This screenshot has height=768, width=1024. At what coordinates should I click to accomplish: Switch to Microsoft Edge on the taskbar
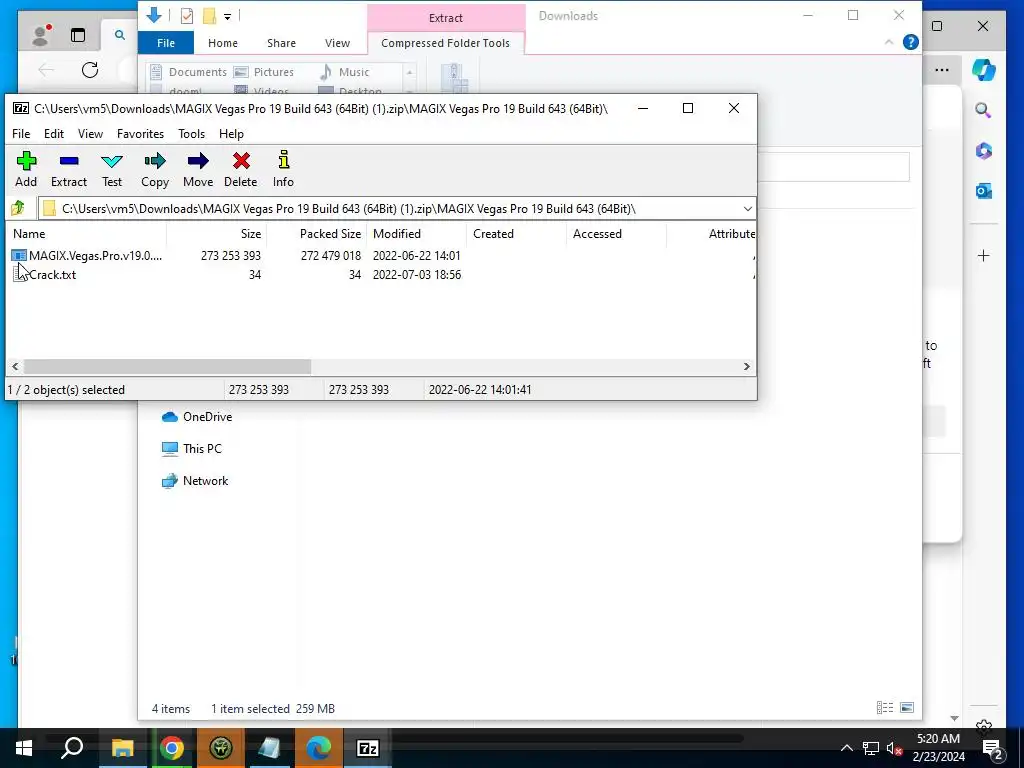(319, 748)
